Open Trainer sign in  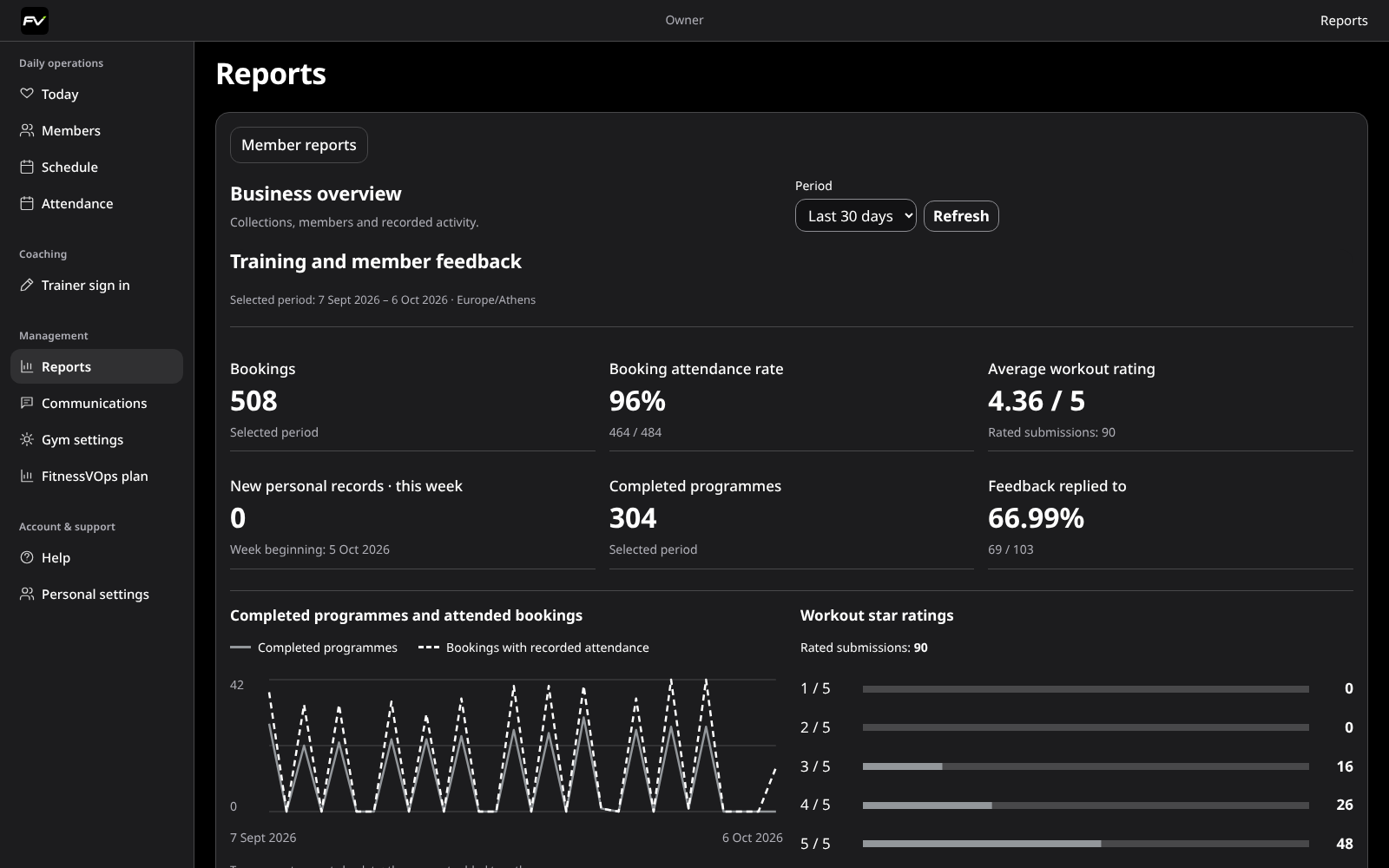click(96, 285)
